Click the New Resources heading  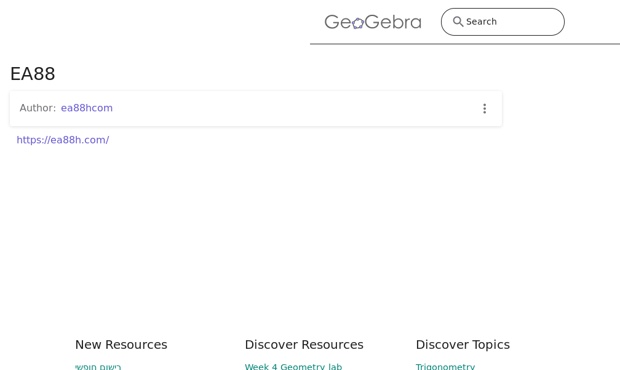121,345
